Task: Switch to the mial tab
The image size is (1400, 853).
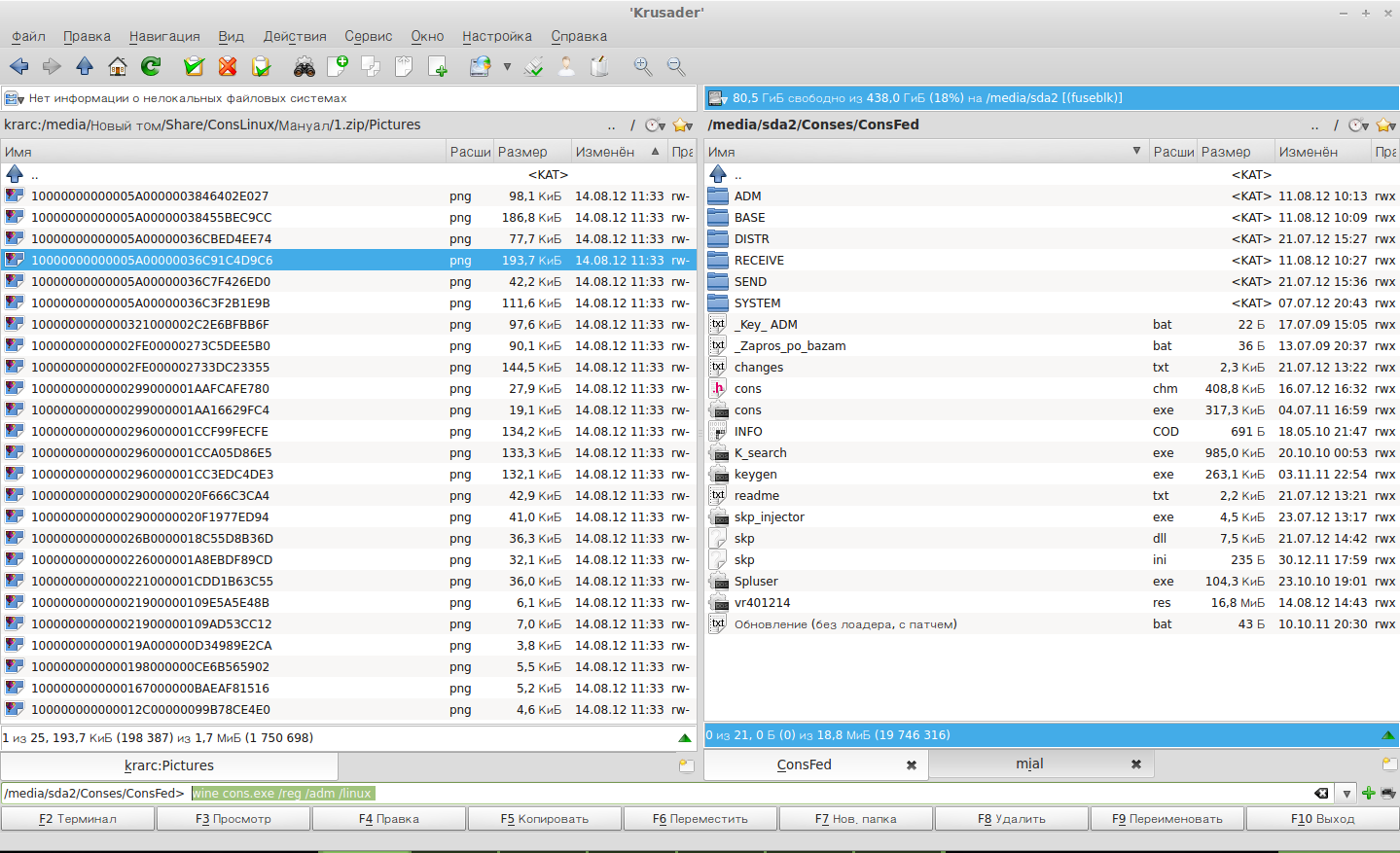Action: 1029,764
